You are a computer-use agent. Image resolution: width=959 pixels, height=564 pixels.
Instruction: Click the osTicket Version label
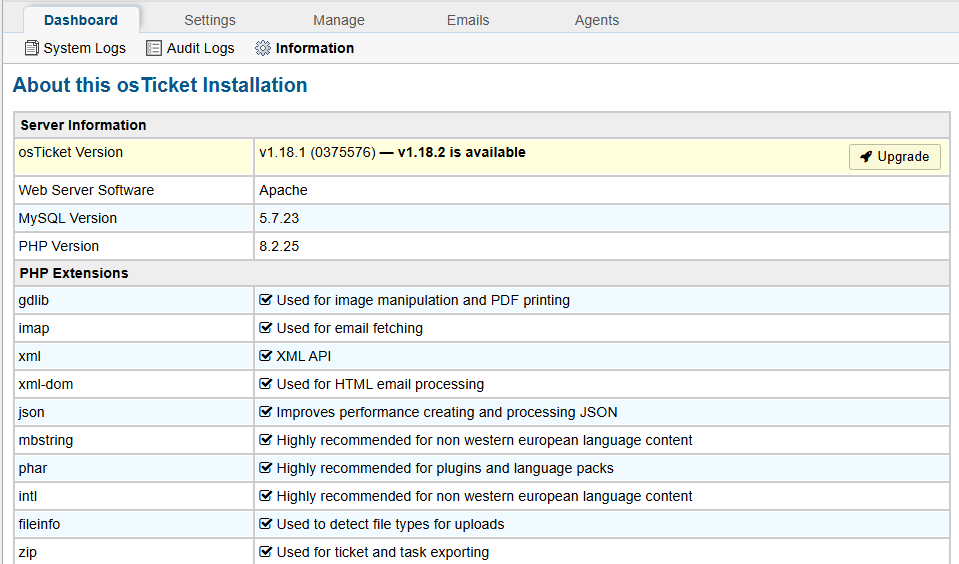point(71,152)
